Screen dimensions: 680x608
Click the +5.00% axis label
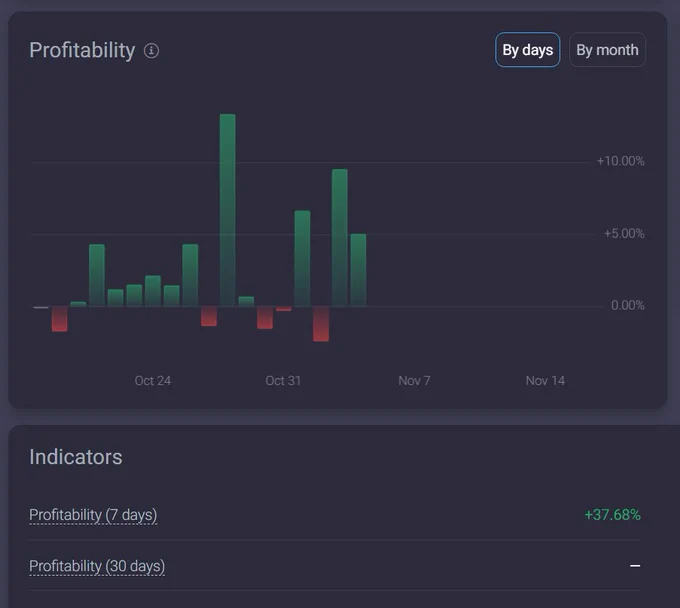tap(624, 234)
